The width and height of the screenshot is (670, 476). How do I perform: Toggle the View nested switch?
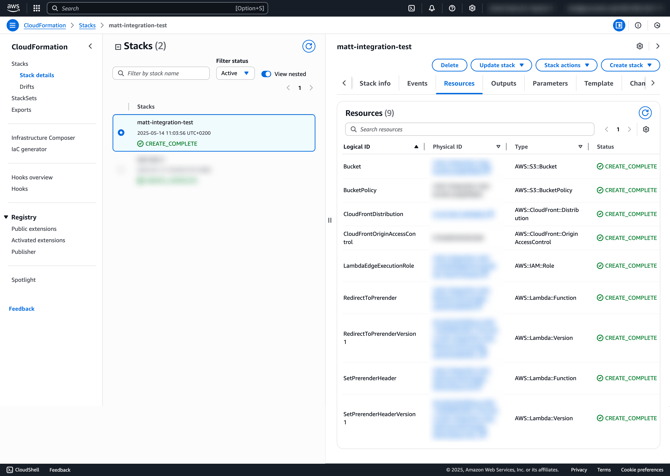(266, 74)
